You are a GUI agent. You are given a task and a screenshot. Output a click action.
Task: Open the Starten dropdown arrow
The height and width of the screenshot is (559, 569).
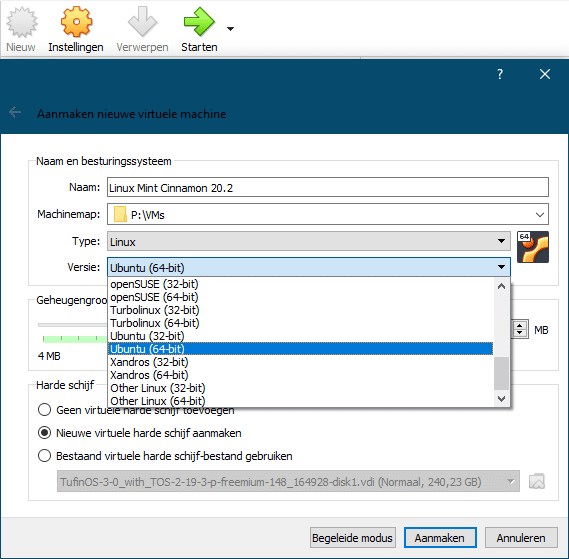tap(230, 29)
